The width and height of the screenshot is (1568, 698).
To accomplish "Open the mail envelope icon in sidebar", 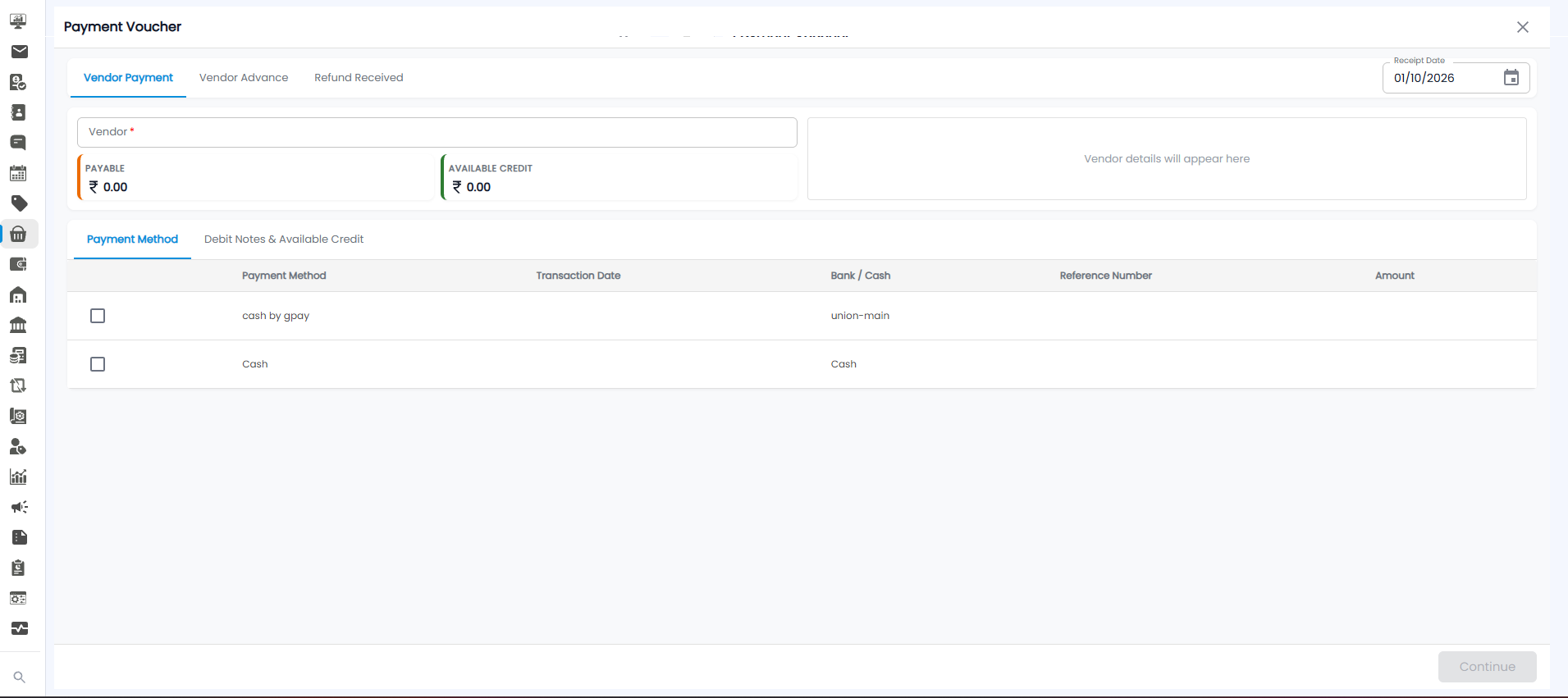I will pyautogui.click(x=18, y=52).
